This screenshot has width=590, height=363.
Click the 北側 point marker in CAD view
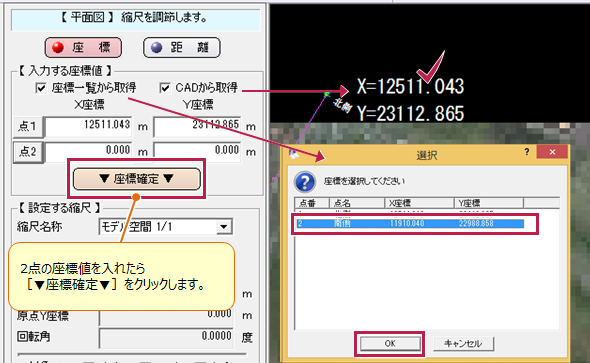pyautogui.click(x=327, y=94)
